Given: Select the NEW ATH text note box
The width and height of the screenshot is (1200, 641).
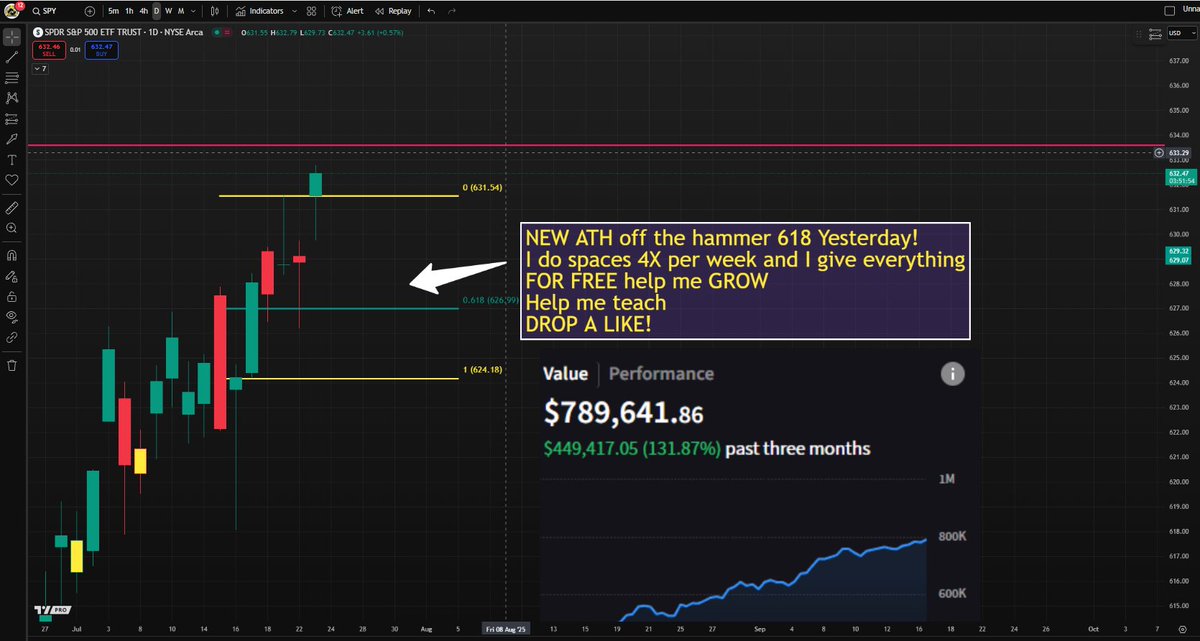Looking at the screenshot, I should (x=745, y=281).
